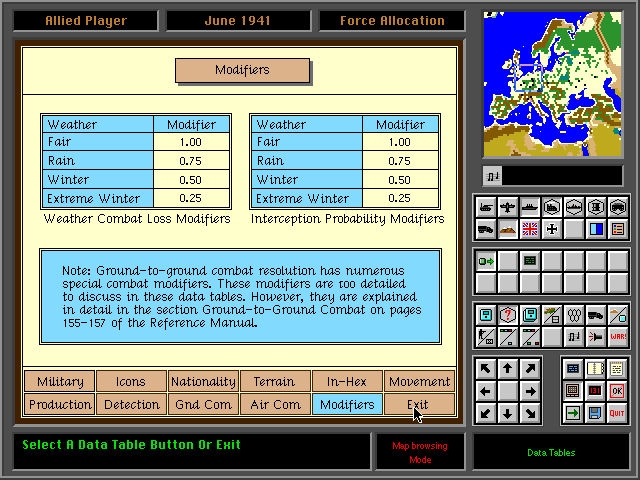Click the June 1941 date label
The image size is (640, 480).
(x=238, y=20)
